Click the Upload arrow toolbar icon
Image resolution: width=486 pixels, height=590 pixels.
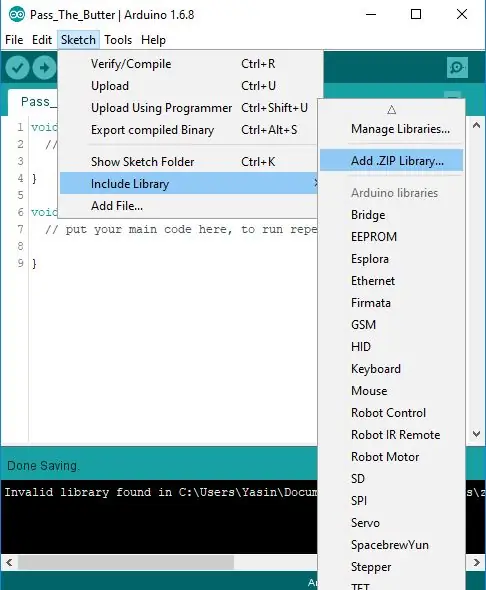pos(44,68)
